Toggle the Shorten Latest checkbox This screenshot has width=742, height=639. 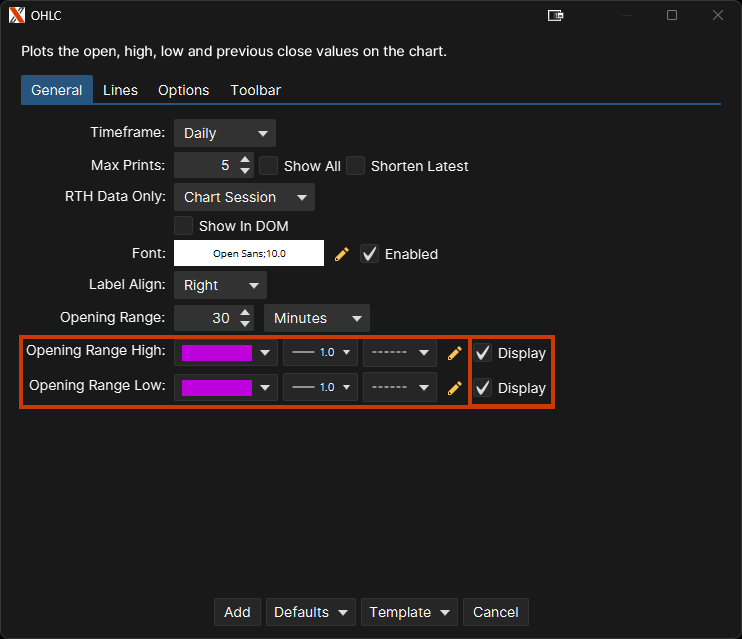click(x=356, y=166)
